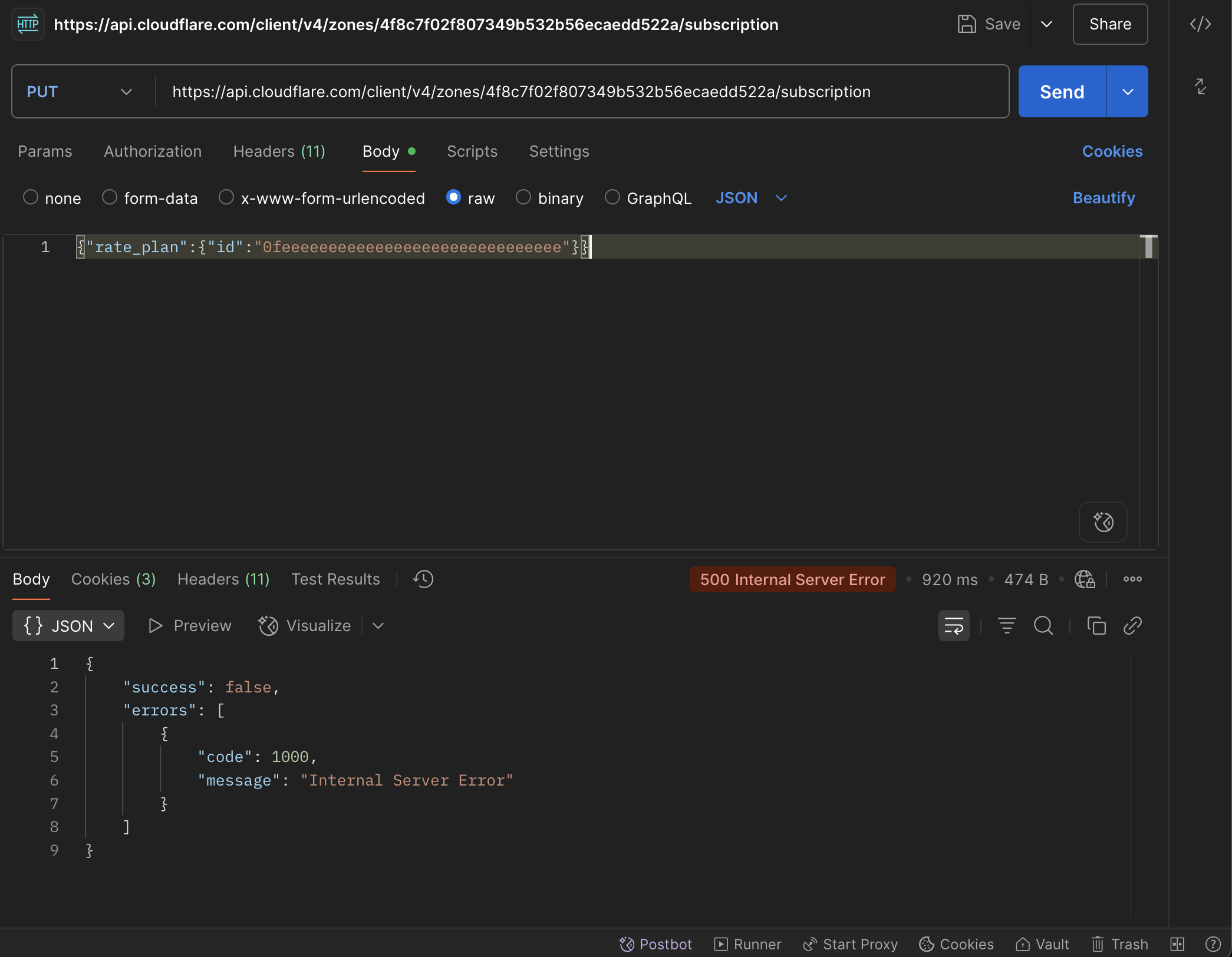The width and height of the screenshot is (1232, 957).
Task: Click the filter response icon
Action: click(x=1006, y=626)
